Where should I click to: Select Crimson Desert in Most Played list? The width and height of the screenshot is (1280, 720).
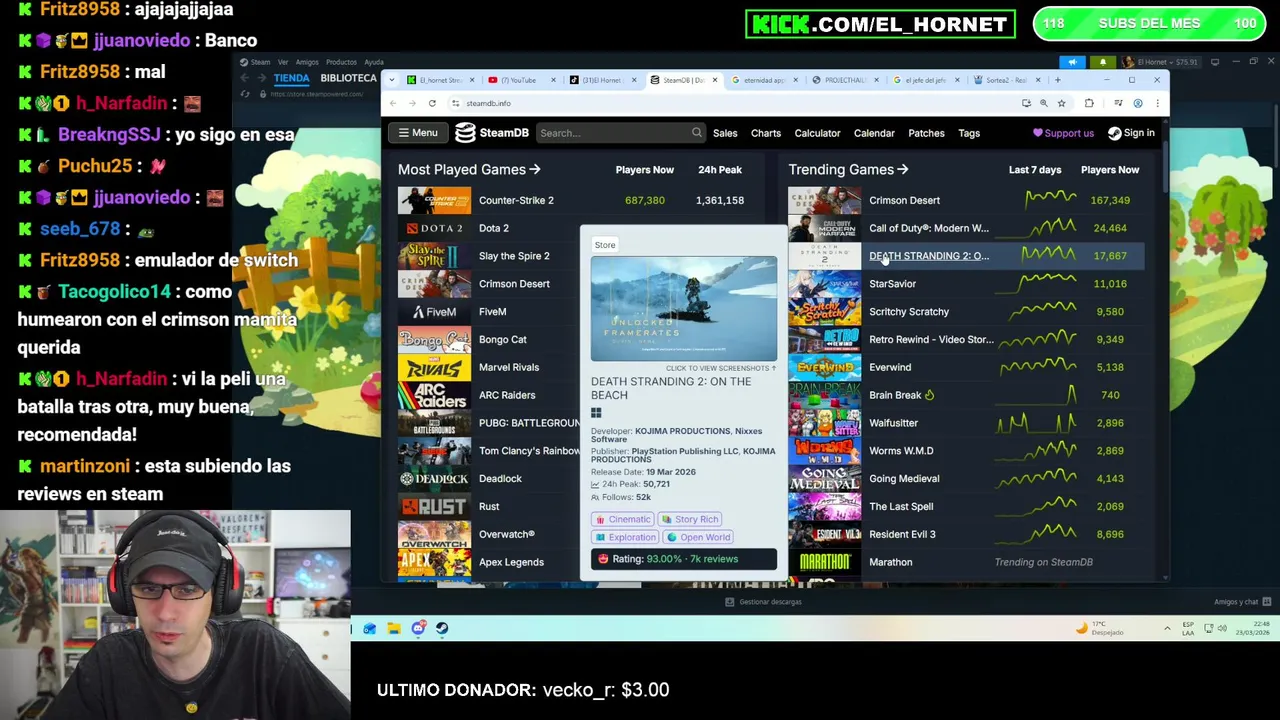pos(514,284)
